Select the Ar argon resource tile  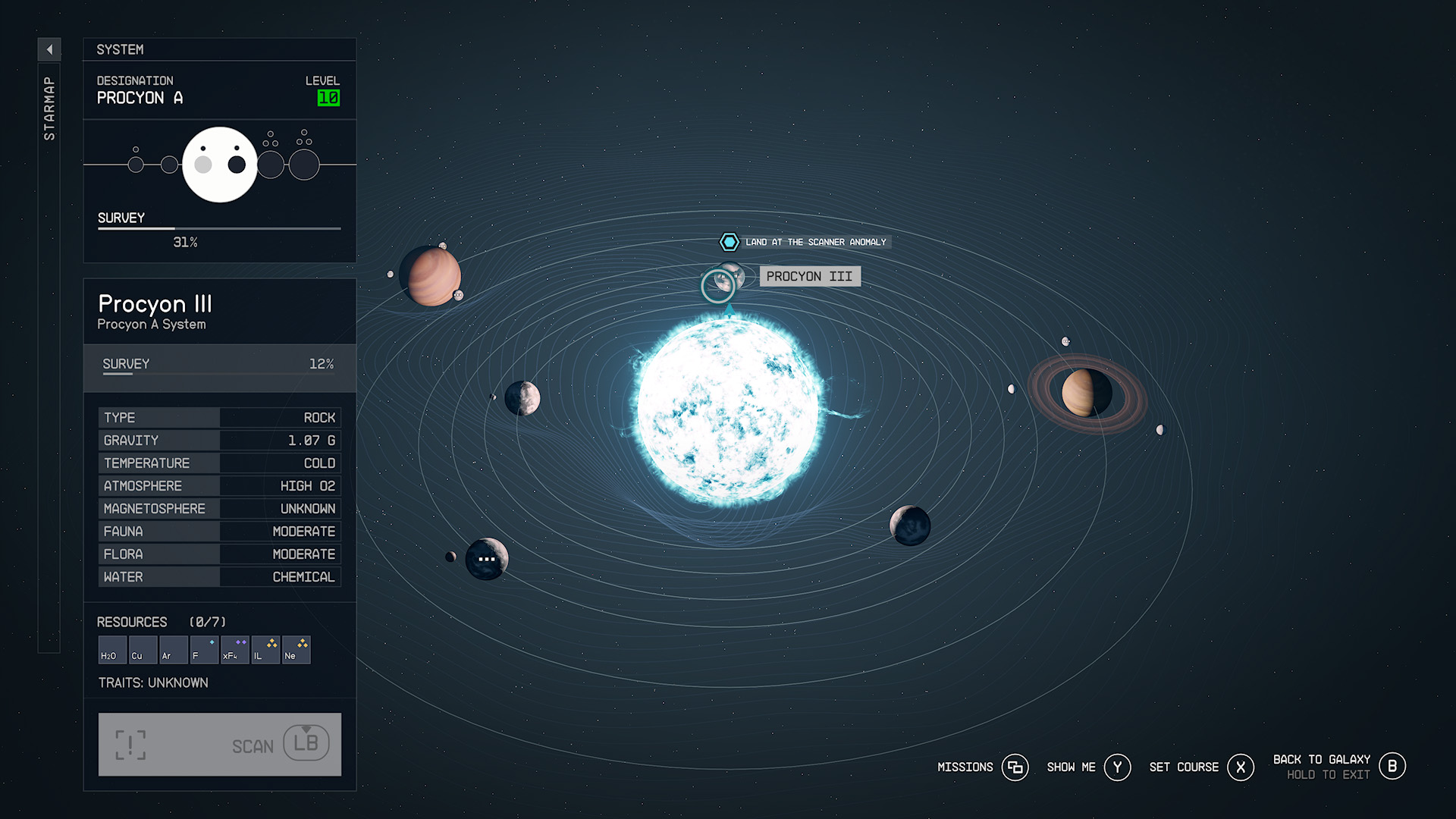[174, 650]
